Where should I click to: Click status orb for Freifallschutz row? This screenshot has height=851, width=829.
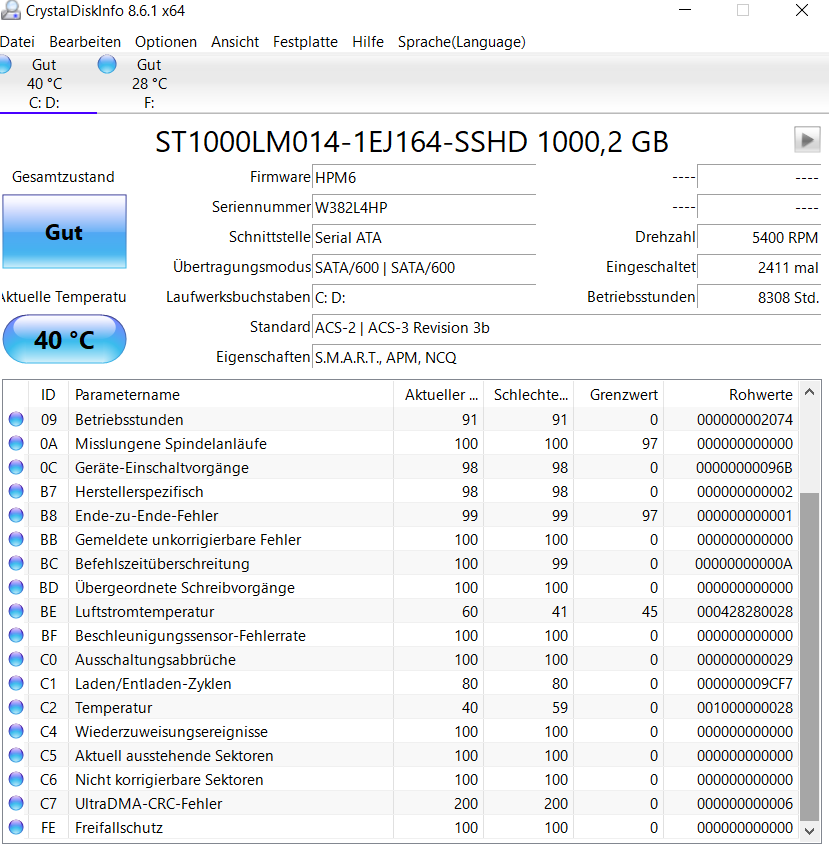16,827
